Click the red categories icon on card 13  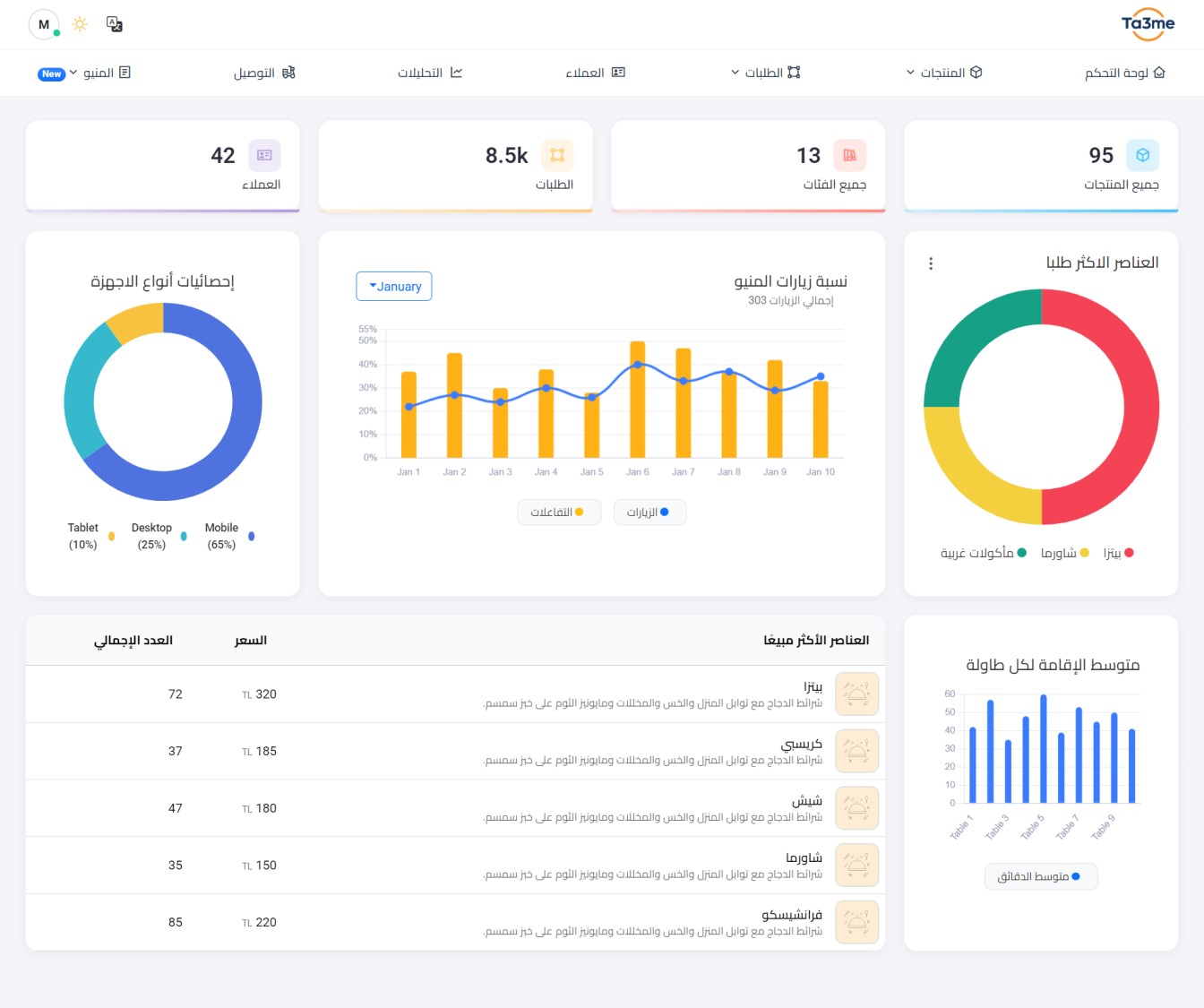[x=849, y=155]
